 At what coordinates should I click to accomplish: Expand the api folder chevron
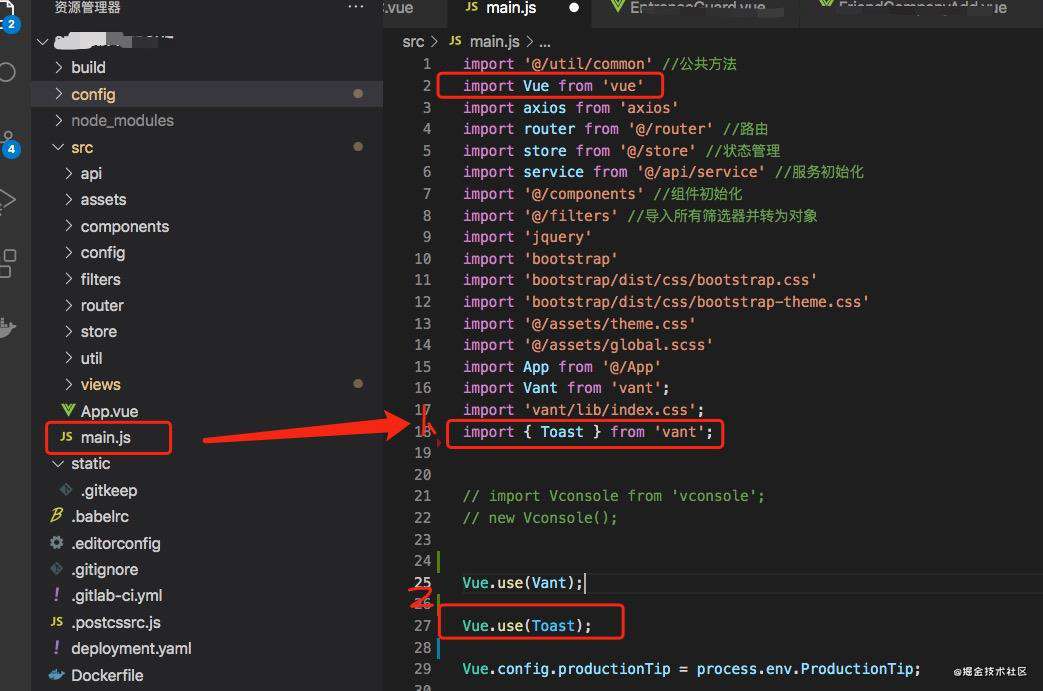(69, 173)
